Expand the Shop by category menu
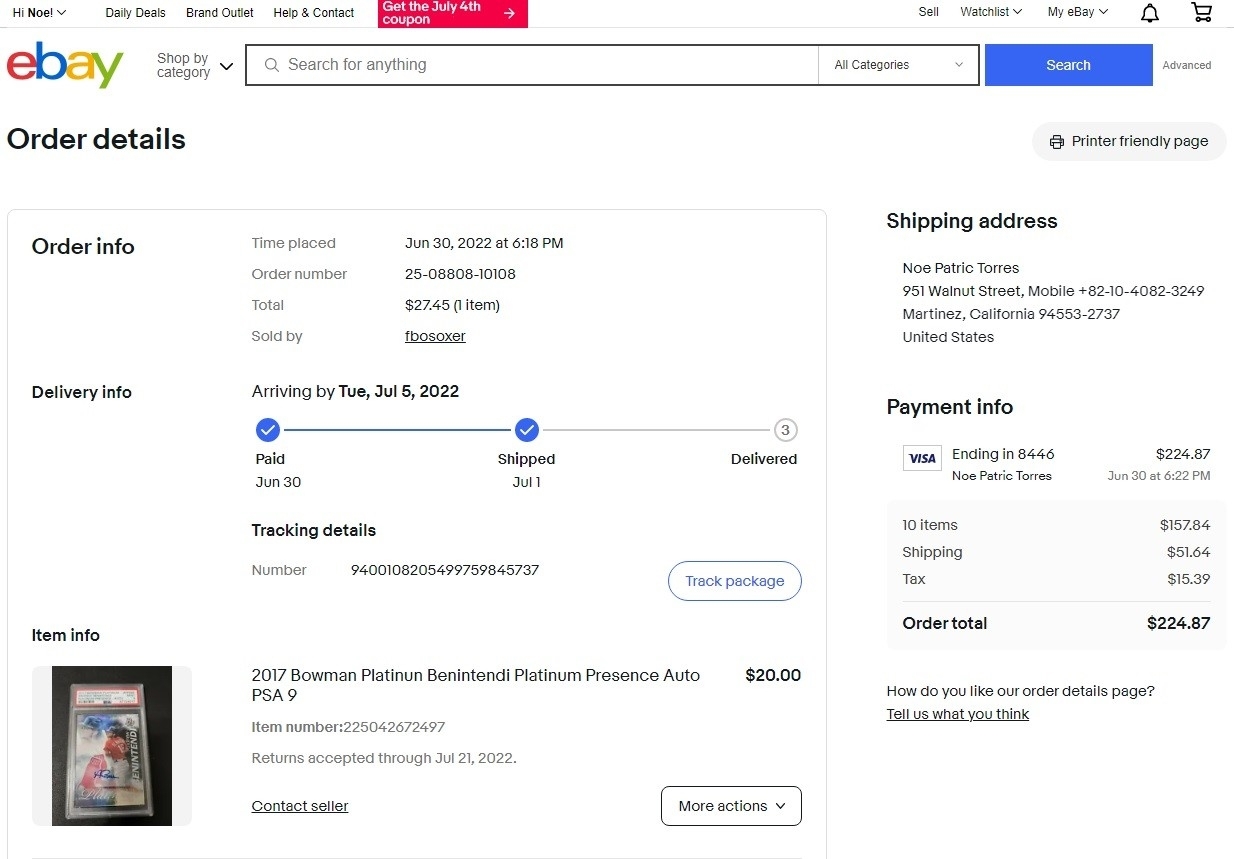The width and height of the screenshot is (1234, 859). [195, 65]
